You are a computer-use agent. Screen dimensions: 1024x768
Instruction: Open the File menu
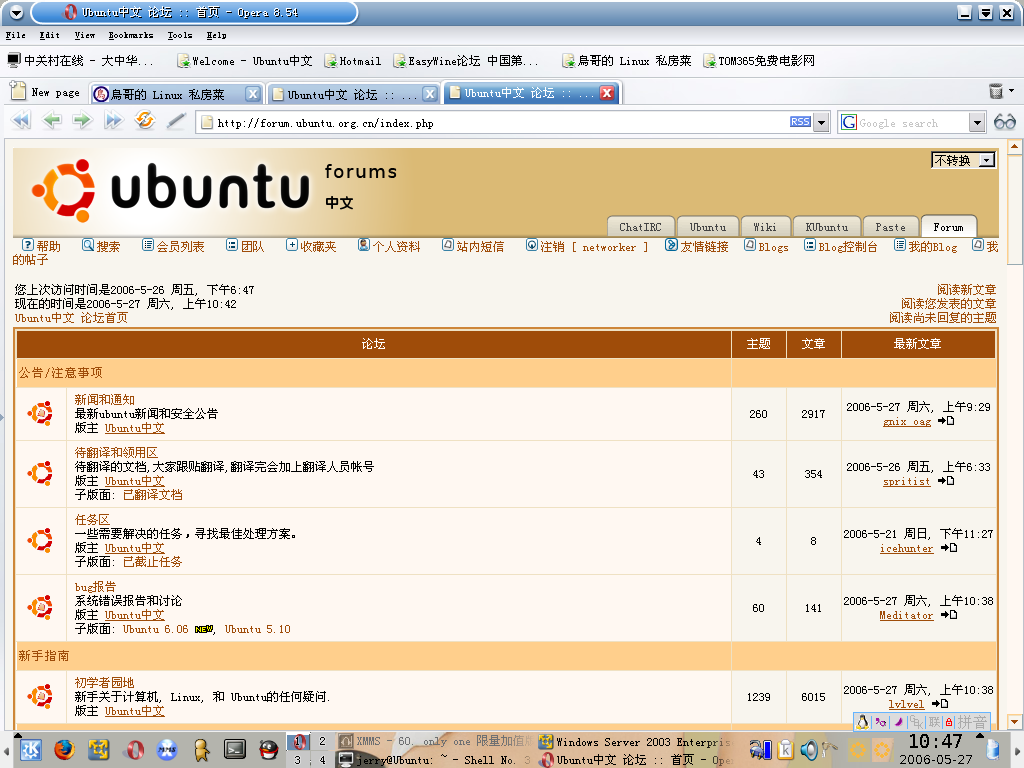tap(15, 35)
